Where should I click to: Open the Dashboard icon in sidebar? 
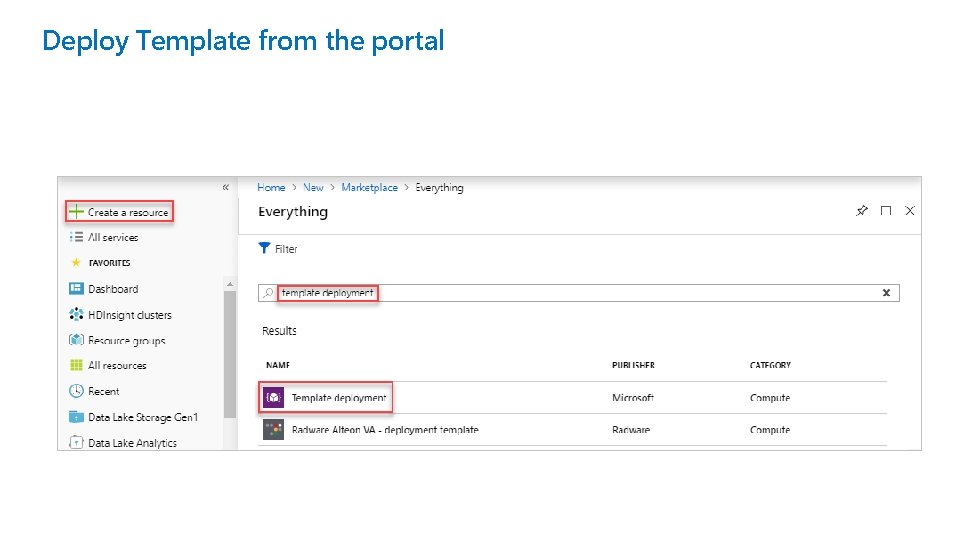point(76,289)
